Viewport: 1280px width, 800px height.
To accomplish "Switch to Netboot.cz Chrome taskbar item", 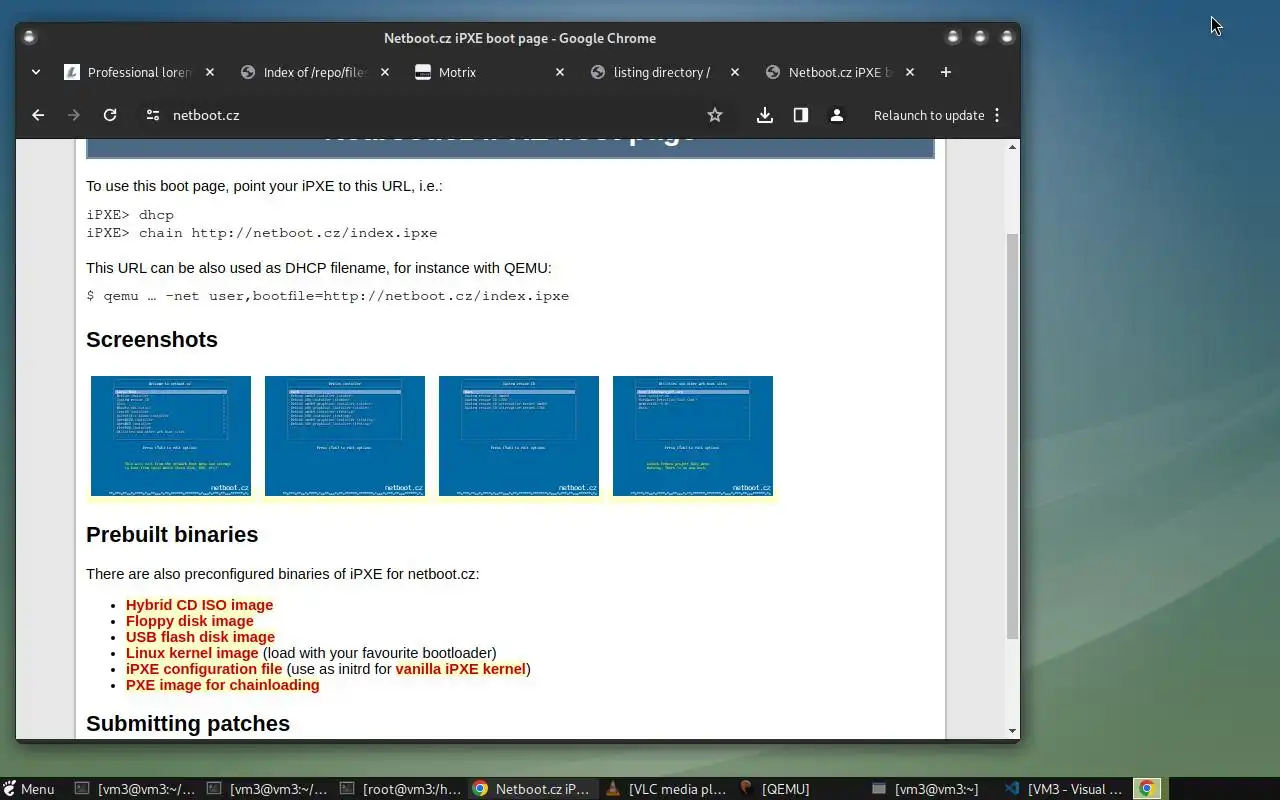I will [532, 789].
